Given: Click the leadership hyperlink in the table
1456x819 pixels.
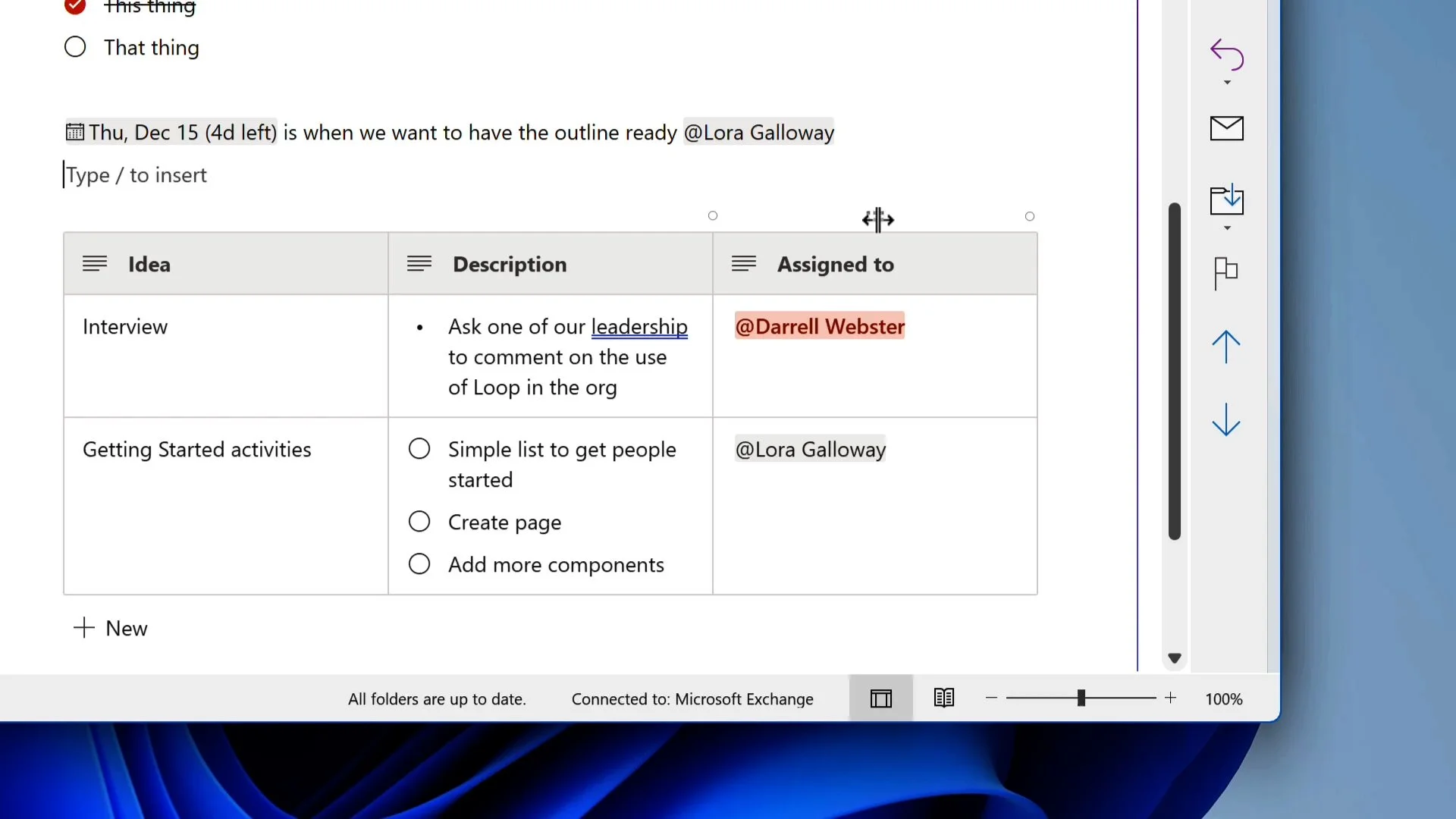Looking at the screenshot, I should point(639,327).
